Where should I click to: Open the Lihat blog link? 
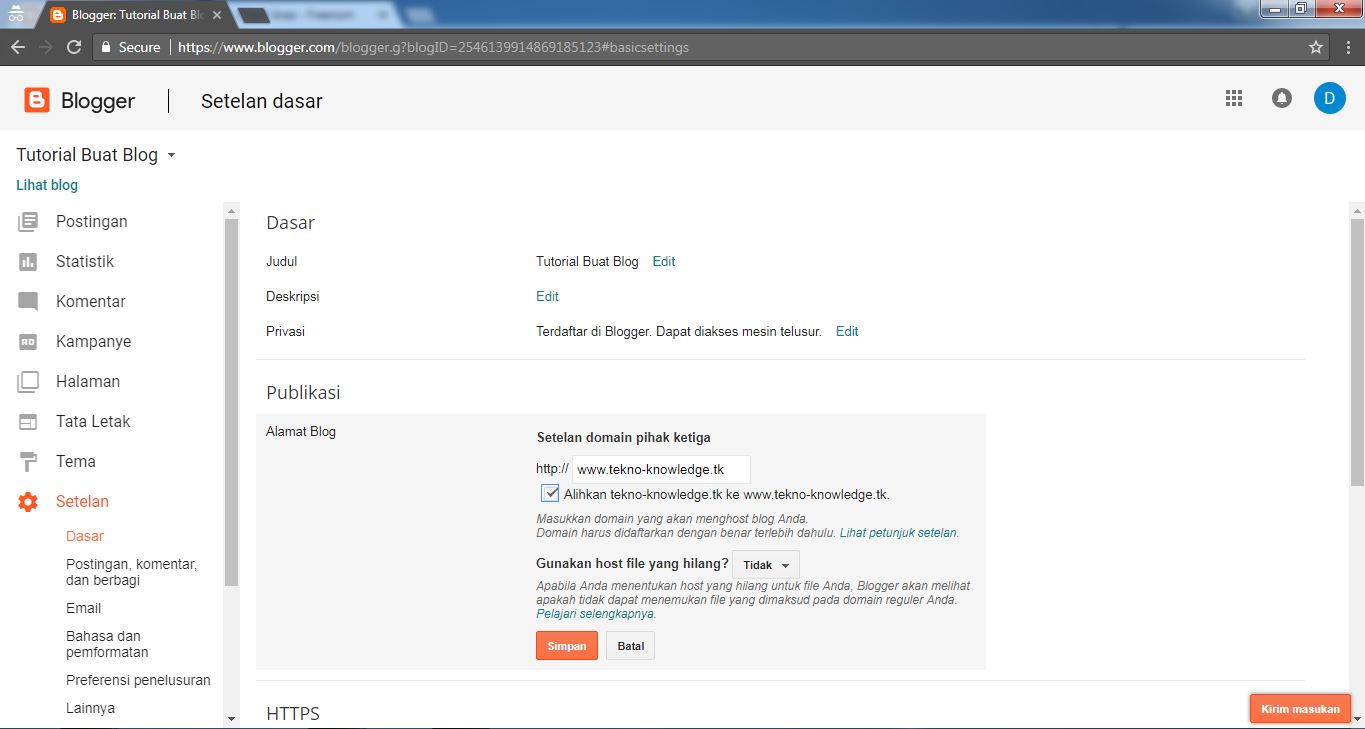pos(47,185)
